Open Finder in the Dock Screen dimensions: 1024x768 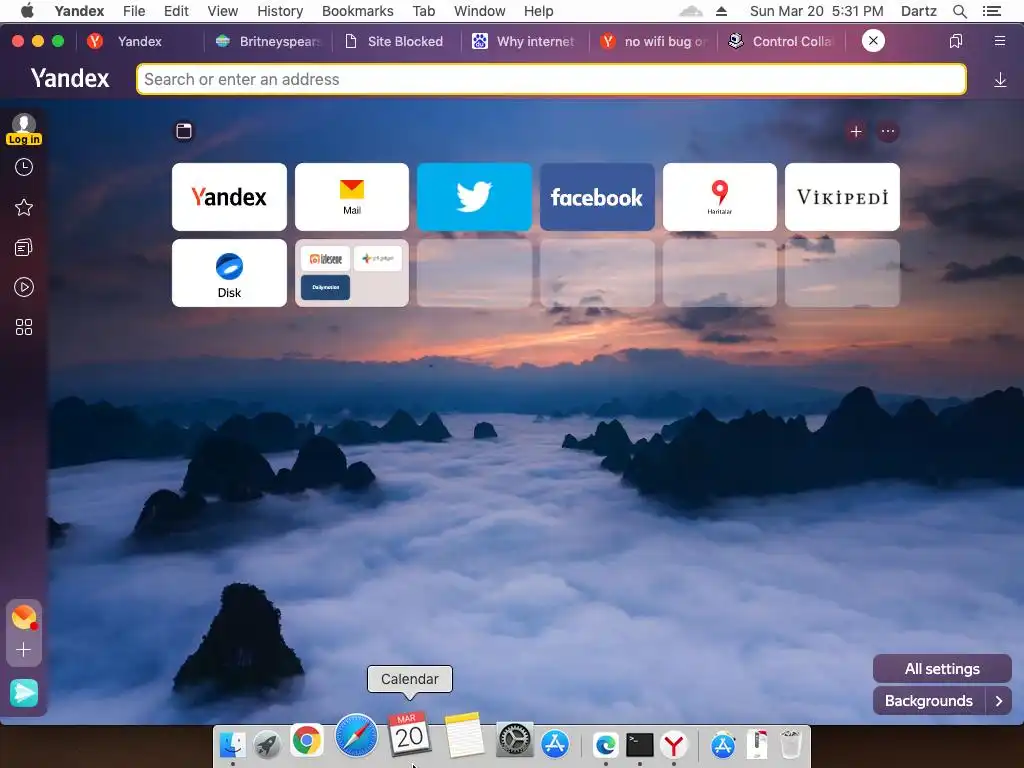pos(232,744)
